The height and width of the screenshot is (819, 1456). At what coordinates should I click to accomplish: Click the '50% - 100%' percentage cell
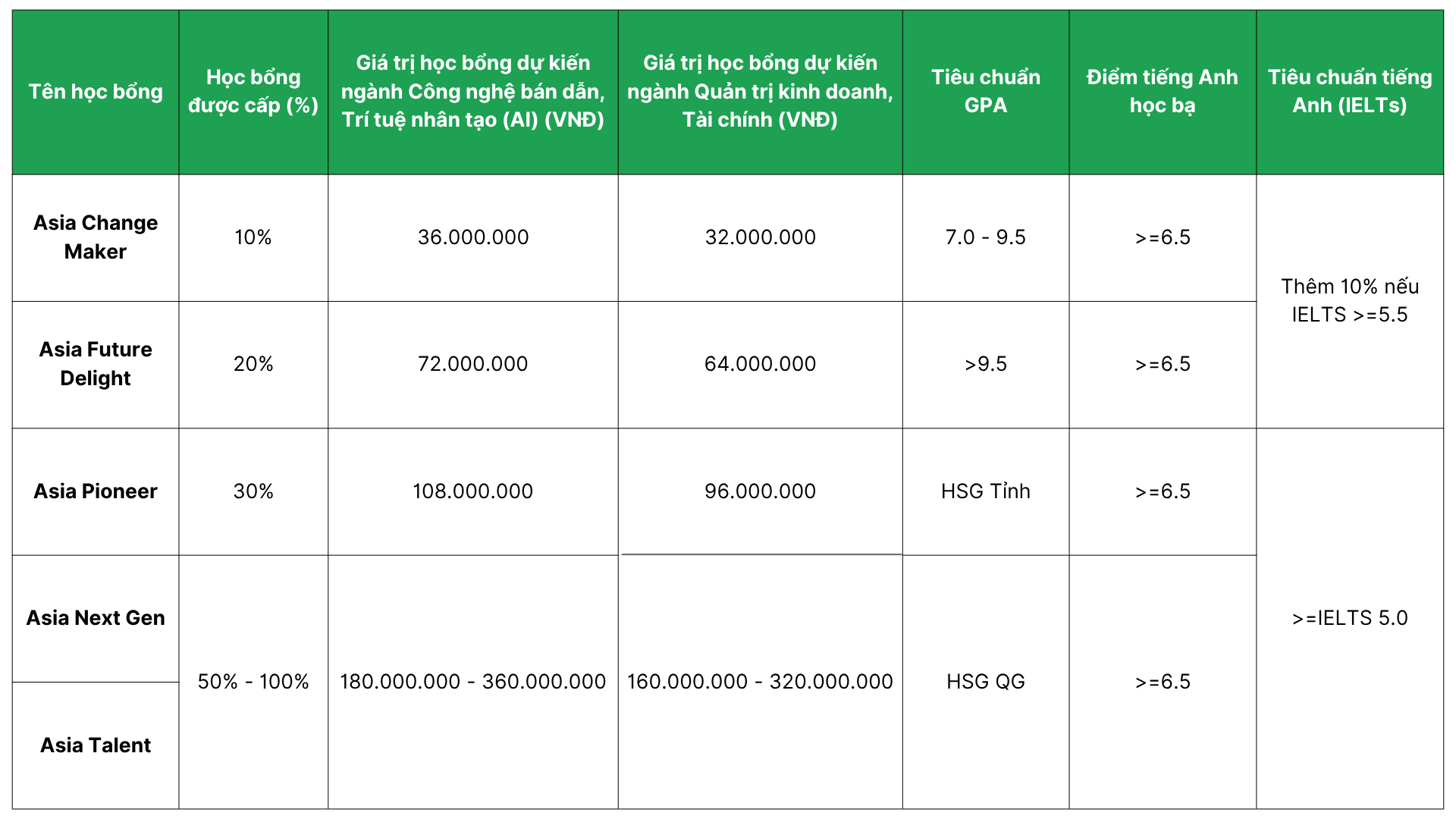tap(253, 682)
